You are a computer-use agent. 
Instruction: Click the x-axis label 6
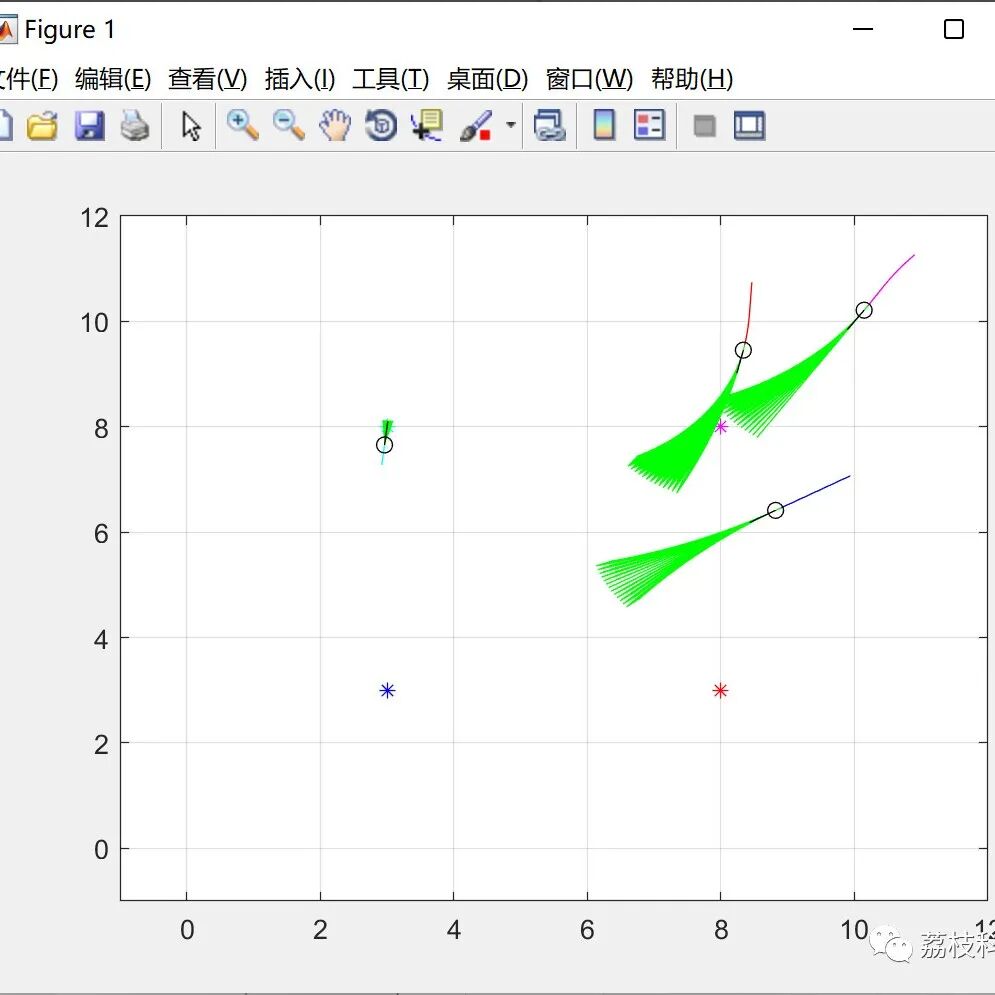(587, 930)
